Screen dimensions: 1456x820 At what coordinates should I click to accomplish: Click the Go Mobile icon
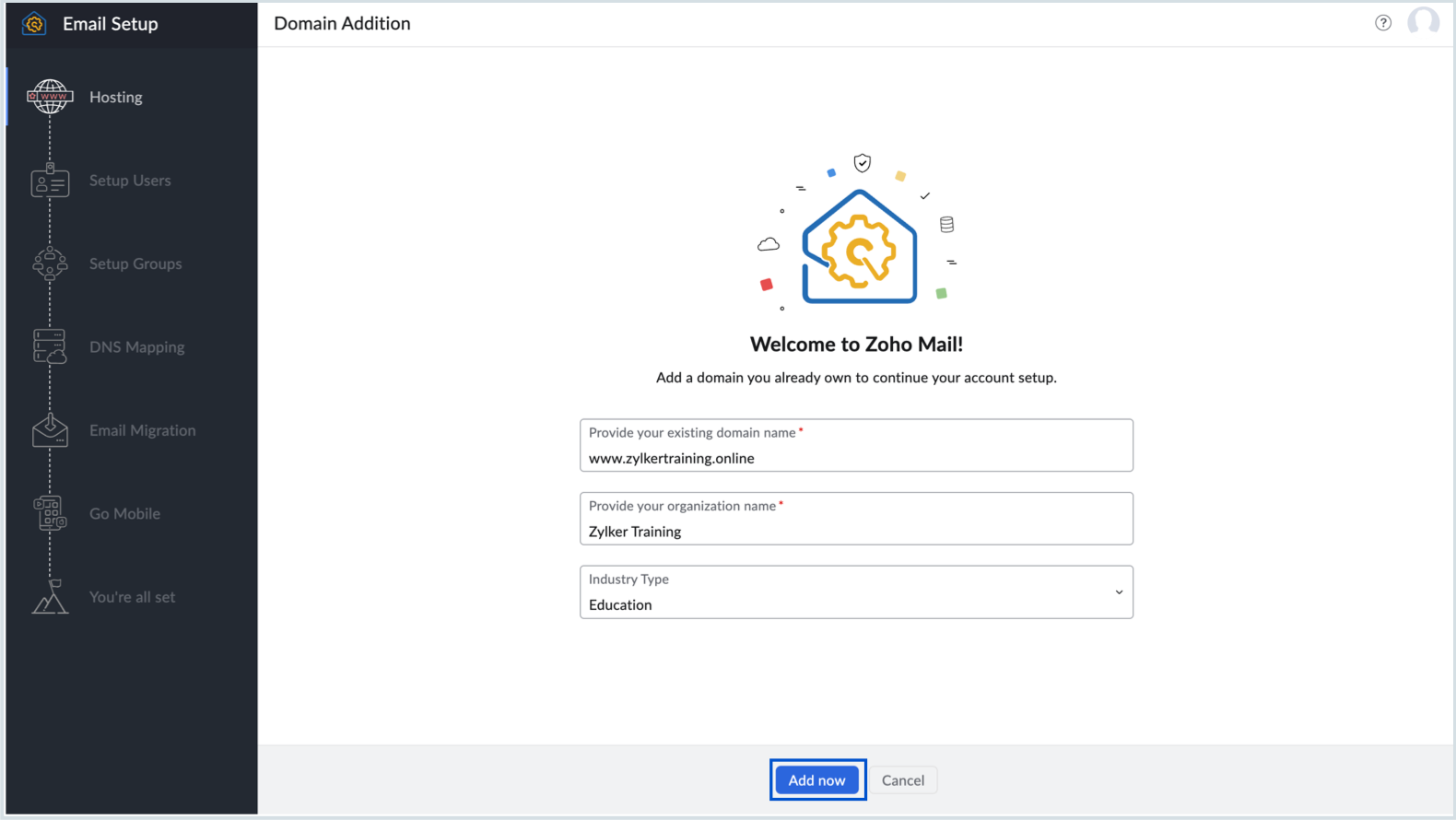[x=50, y=513]
